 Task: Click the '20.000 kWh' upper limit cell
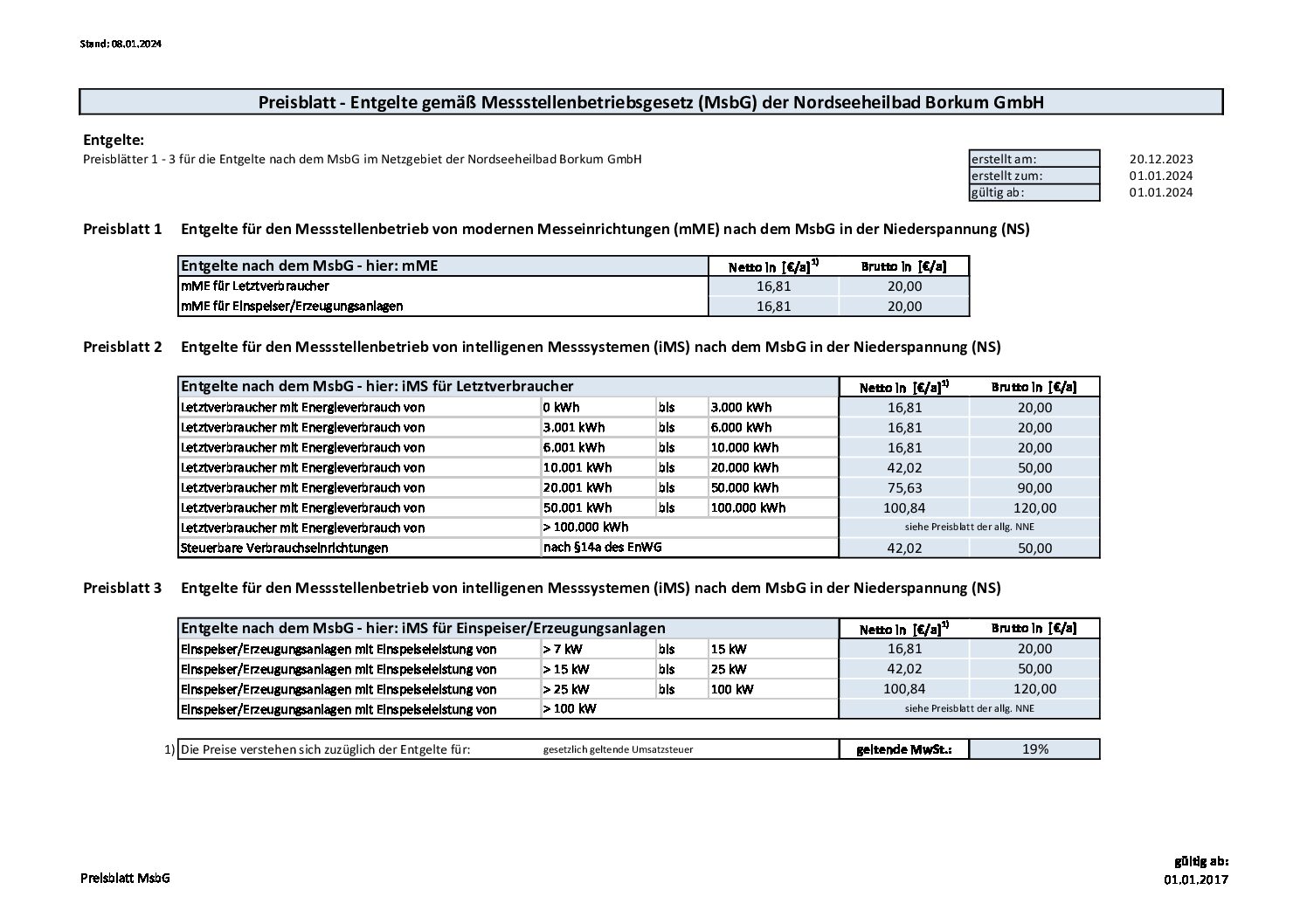click(x=773, y=467)
